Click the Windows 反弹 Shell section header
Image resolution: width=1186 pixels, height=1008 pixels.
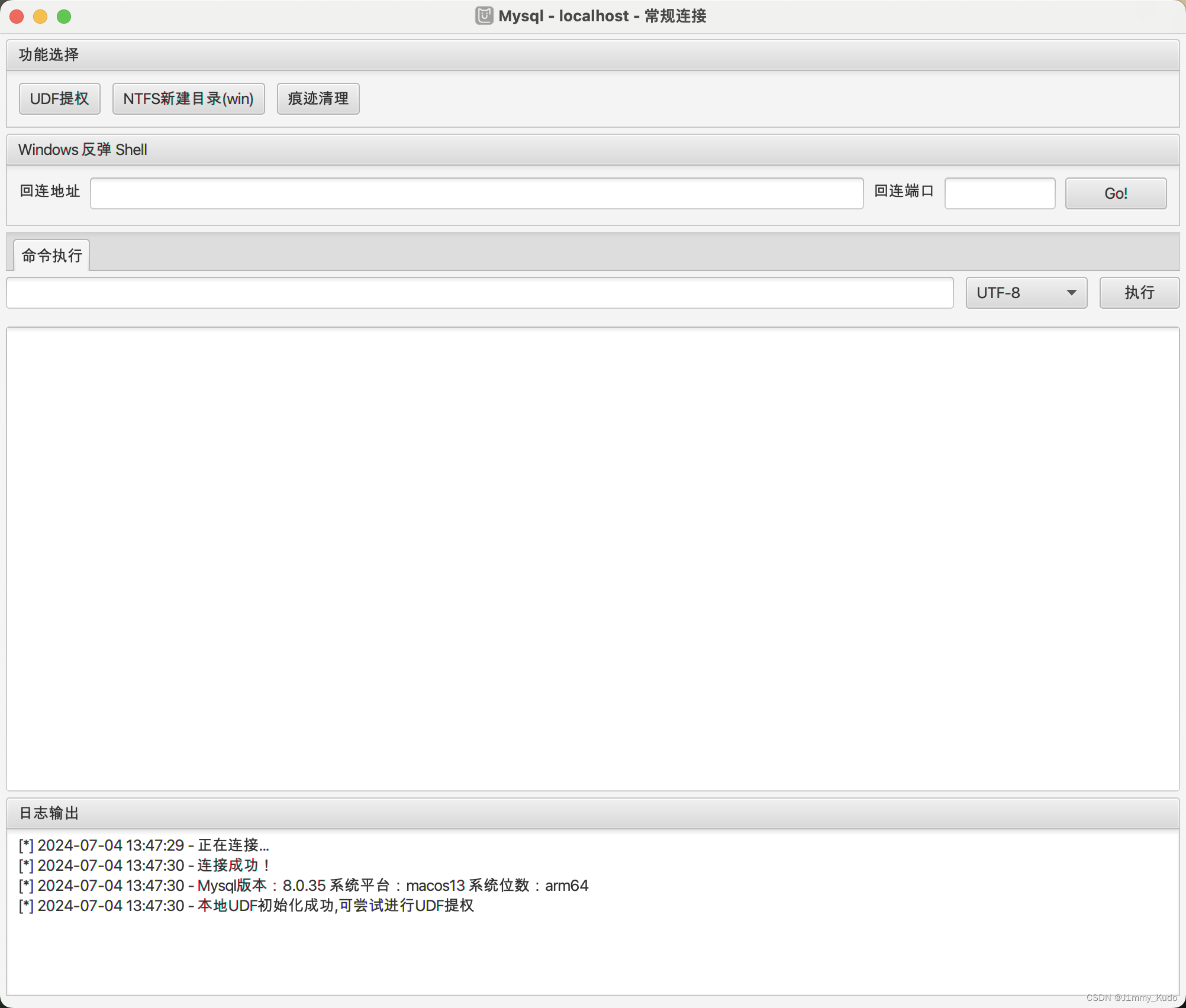(82, 150)
